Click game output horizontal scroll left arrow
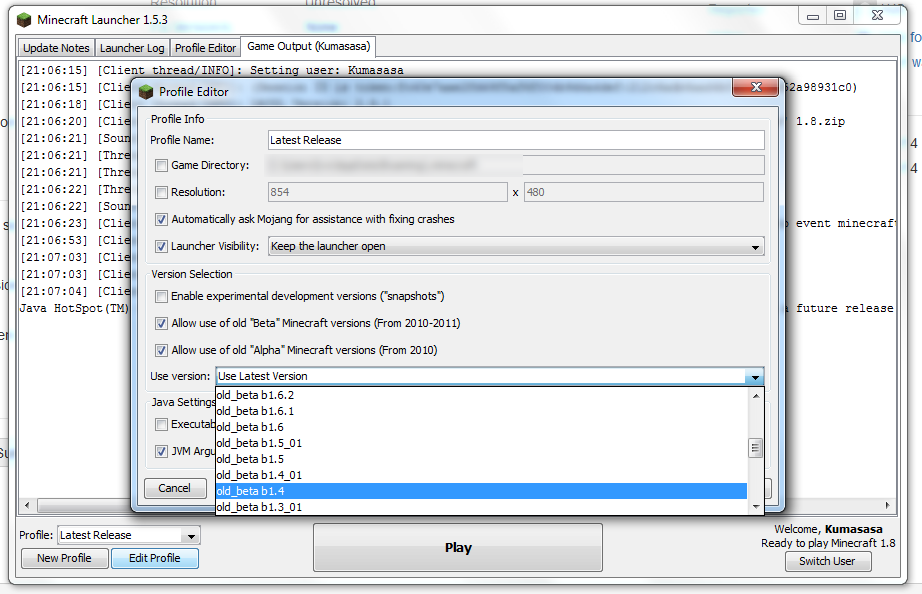The width and height of the screenshot is (922, 594). (27, 505)
